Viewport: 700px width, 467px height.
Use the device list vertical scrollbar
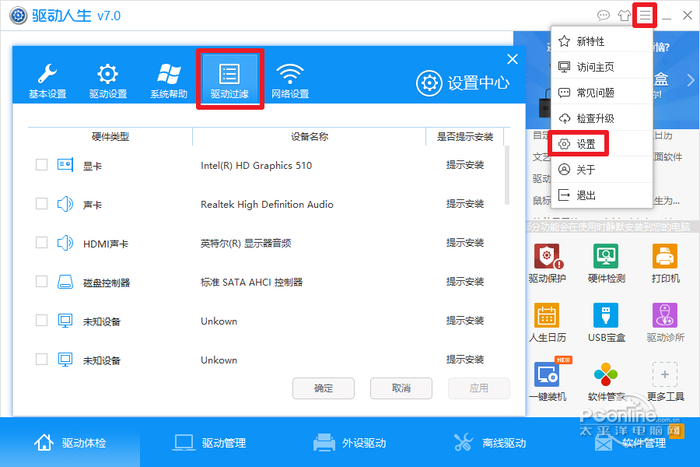[x=507, y=175]
